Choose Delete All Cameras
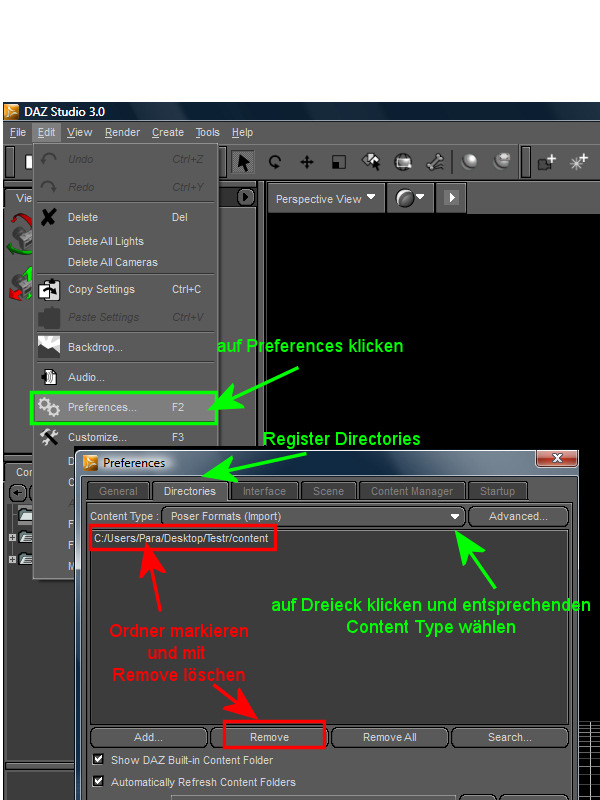Screen dimensions: 600x800 [126, 262]
